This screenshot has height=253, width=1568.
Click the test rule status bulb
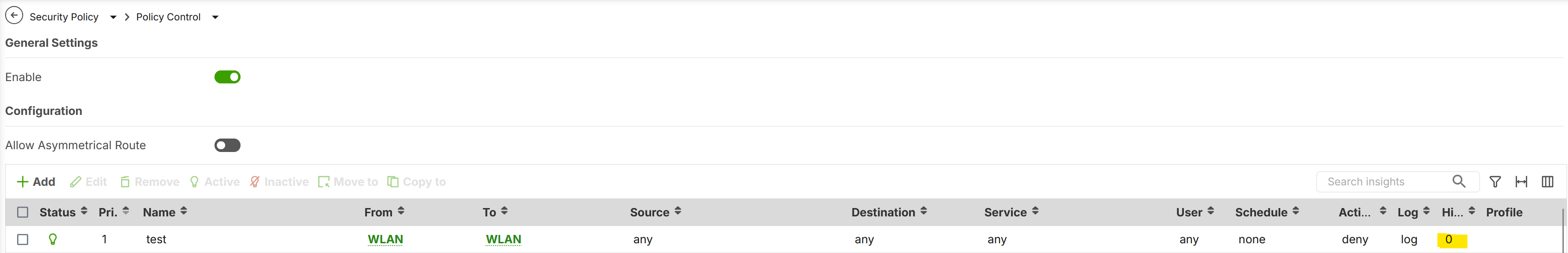53,240
